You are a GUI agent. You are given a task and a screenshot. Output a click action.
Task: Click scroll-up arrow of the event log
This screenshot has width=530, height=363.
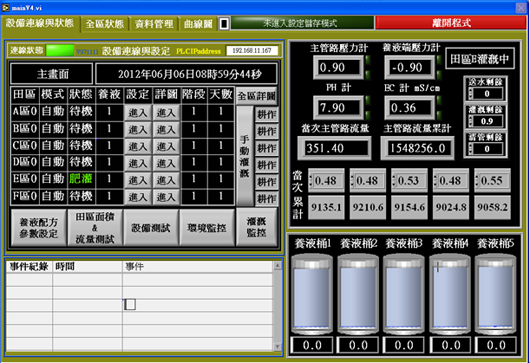[x=278, y=266]
